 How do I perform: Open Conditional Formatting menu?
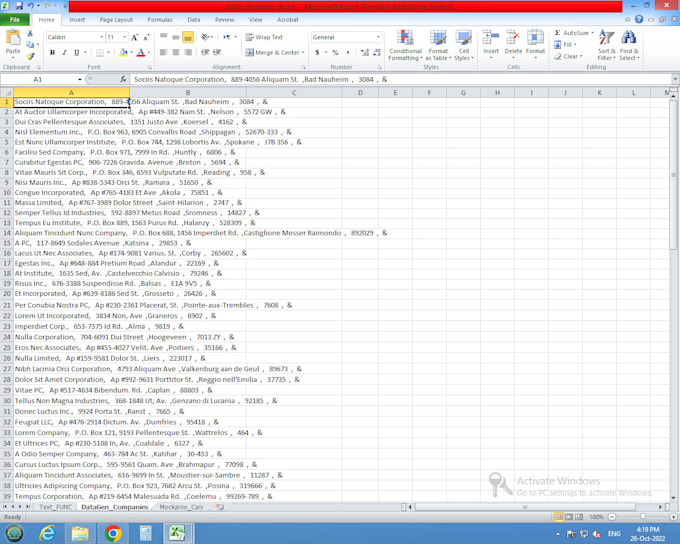point(405,46)
